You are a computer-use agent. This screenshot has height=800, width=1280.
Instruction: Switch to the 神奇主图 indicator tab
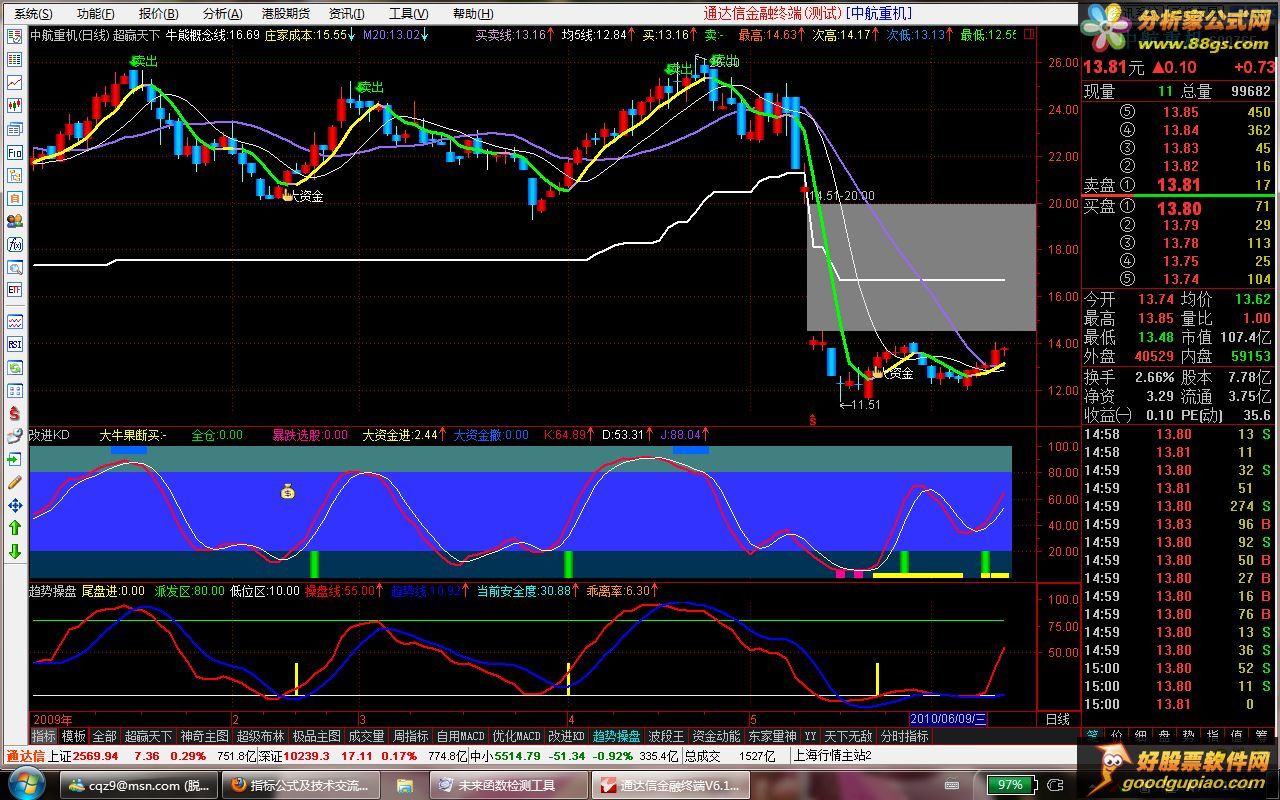click(205, 736)
